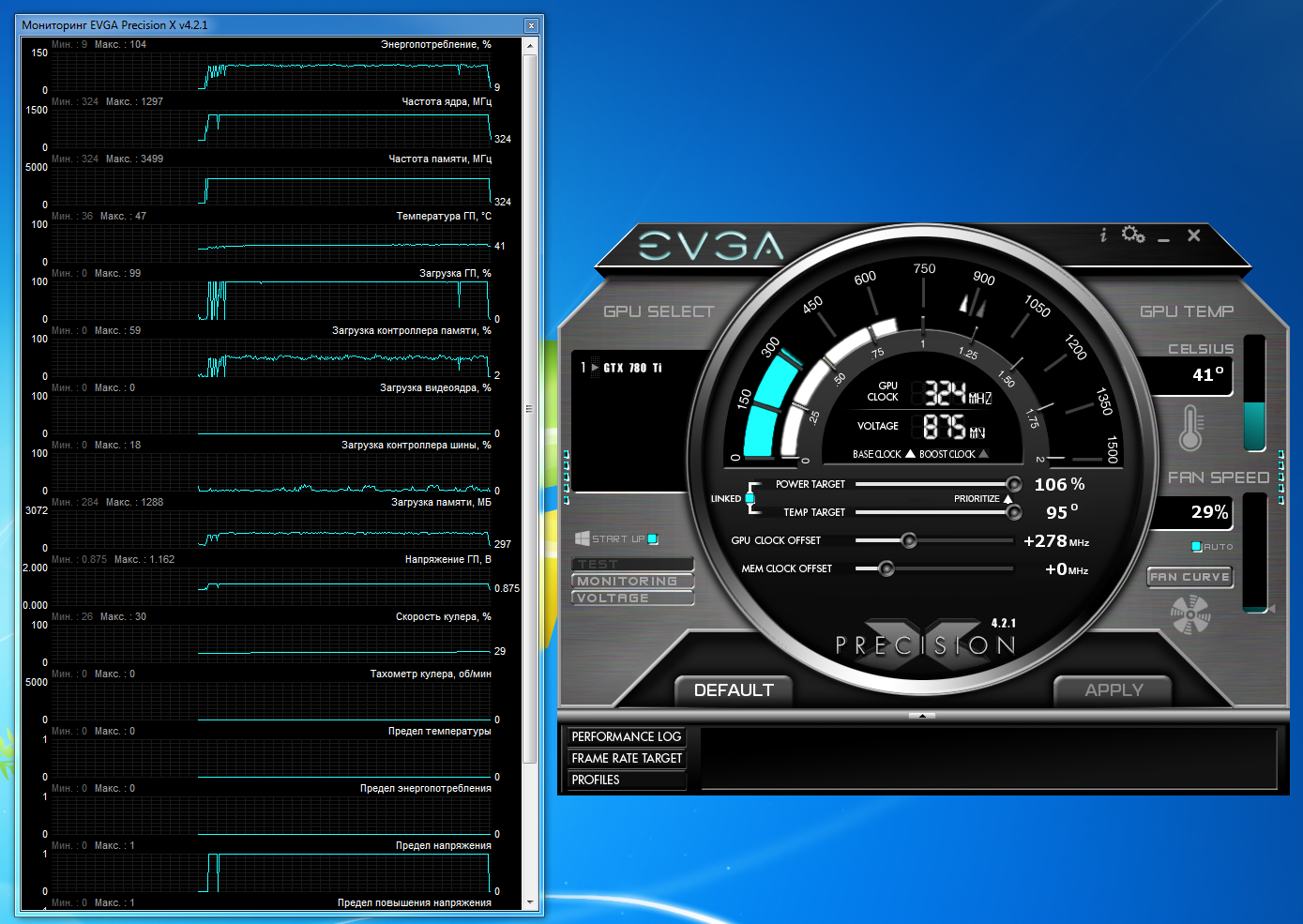Click the "Напряжение ГП, В" graph title
The height and width of the screenshot is (924, 1303).
click(448, 560)
